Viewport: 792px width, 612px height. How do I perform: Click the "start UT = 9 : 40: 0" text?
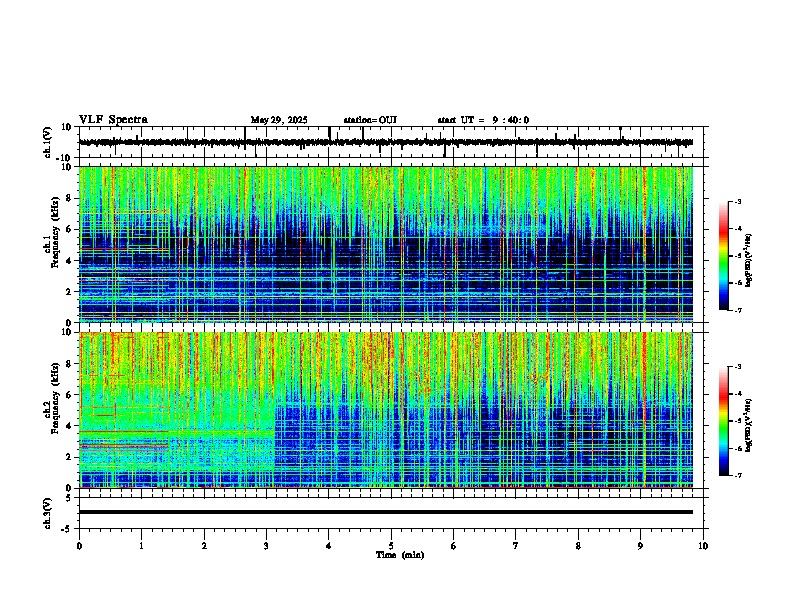point(483,120)
